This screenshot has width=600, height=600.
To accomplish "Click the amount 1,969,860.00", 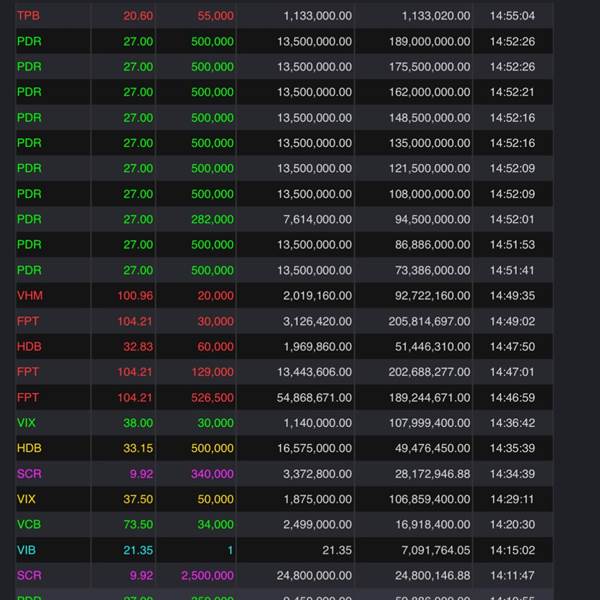I will pos(318,346).
